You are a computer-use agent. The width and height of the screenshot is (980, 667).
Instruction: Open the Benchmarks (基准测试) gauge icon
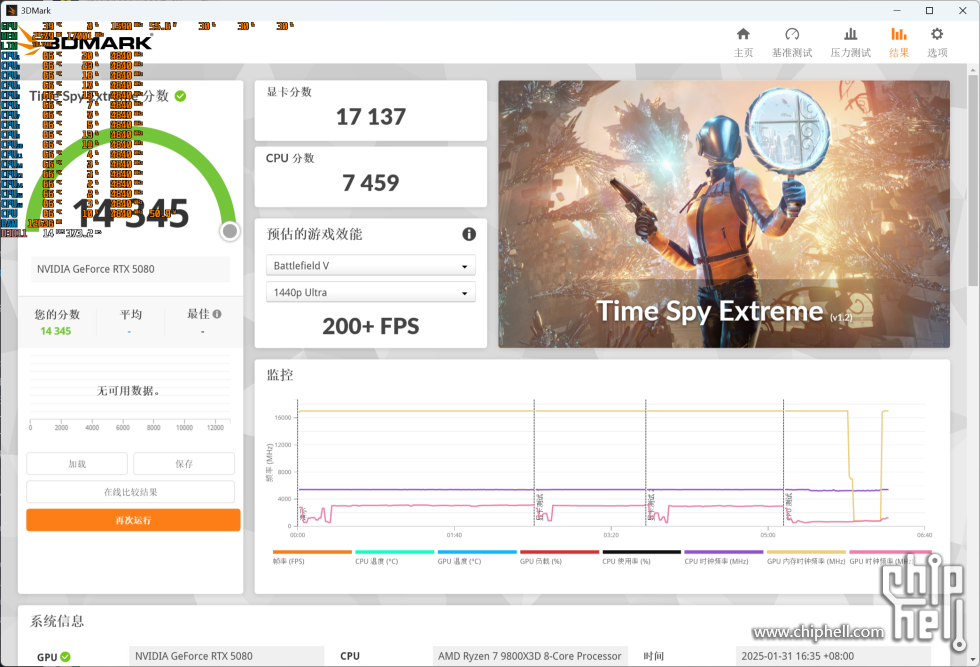[x=792, y=34]
